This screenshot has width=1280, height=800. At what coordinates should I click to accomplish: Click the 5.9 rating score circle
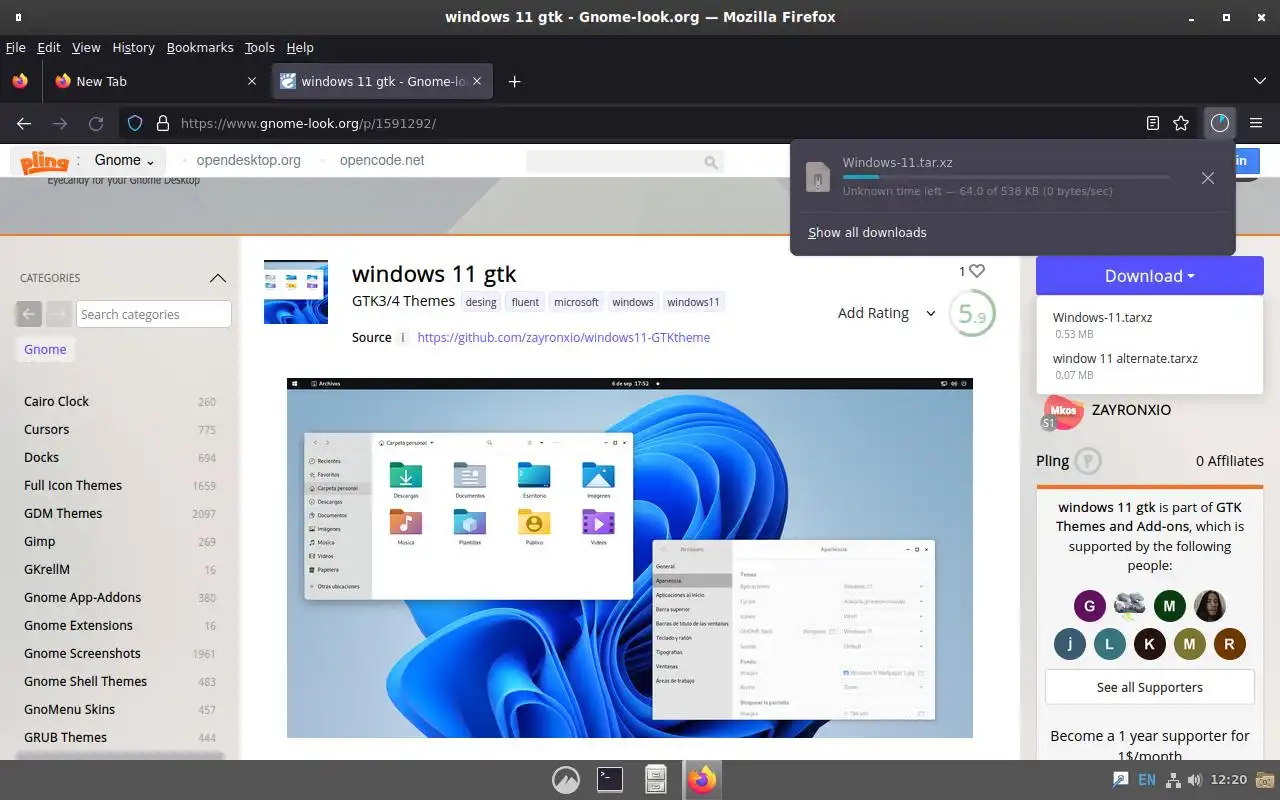(971, 314)
